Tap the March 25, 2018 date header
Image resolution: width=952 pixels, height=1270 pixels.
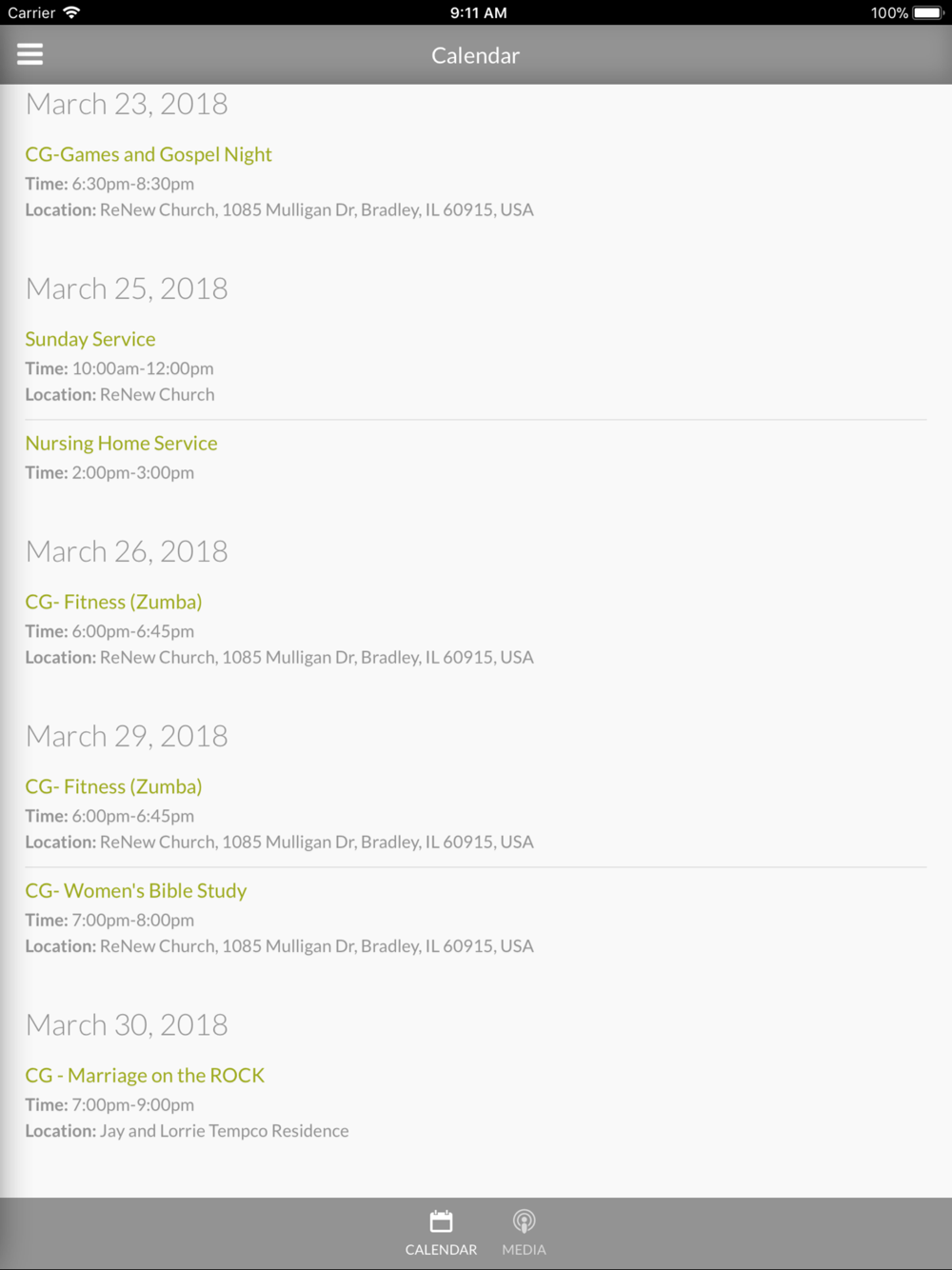point(127,288)
